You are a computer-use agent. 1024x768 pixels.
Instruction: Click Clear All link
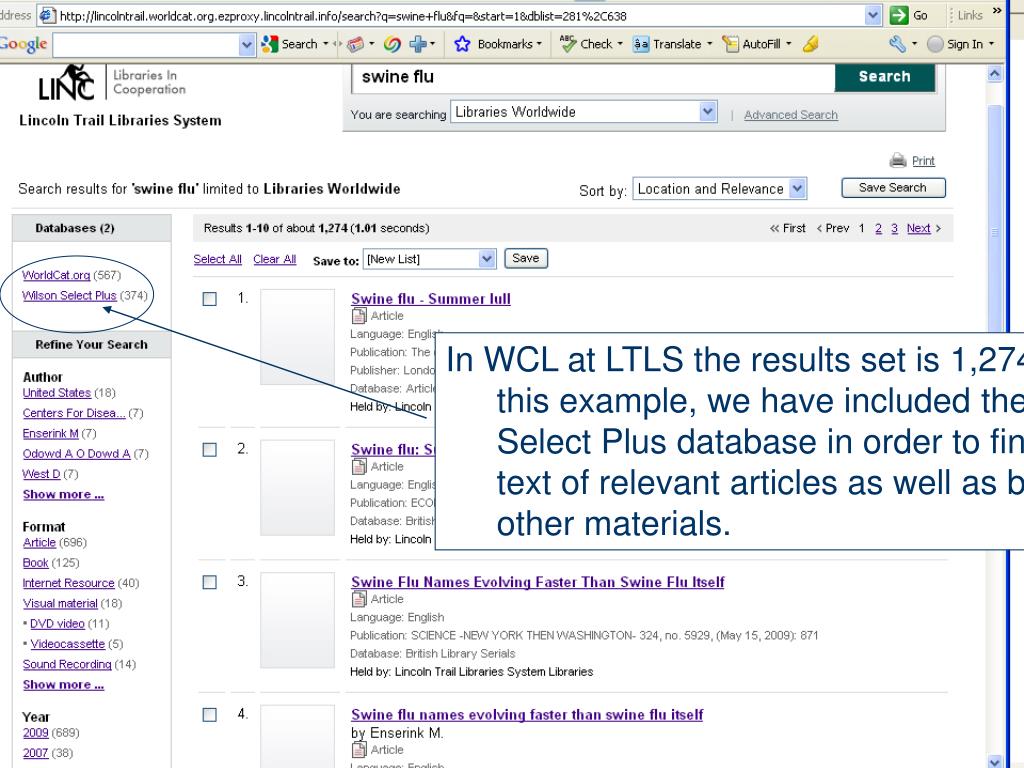(x=274, y=259)
